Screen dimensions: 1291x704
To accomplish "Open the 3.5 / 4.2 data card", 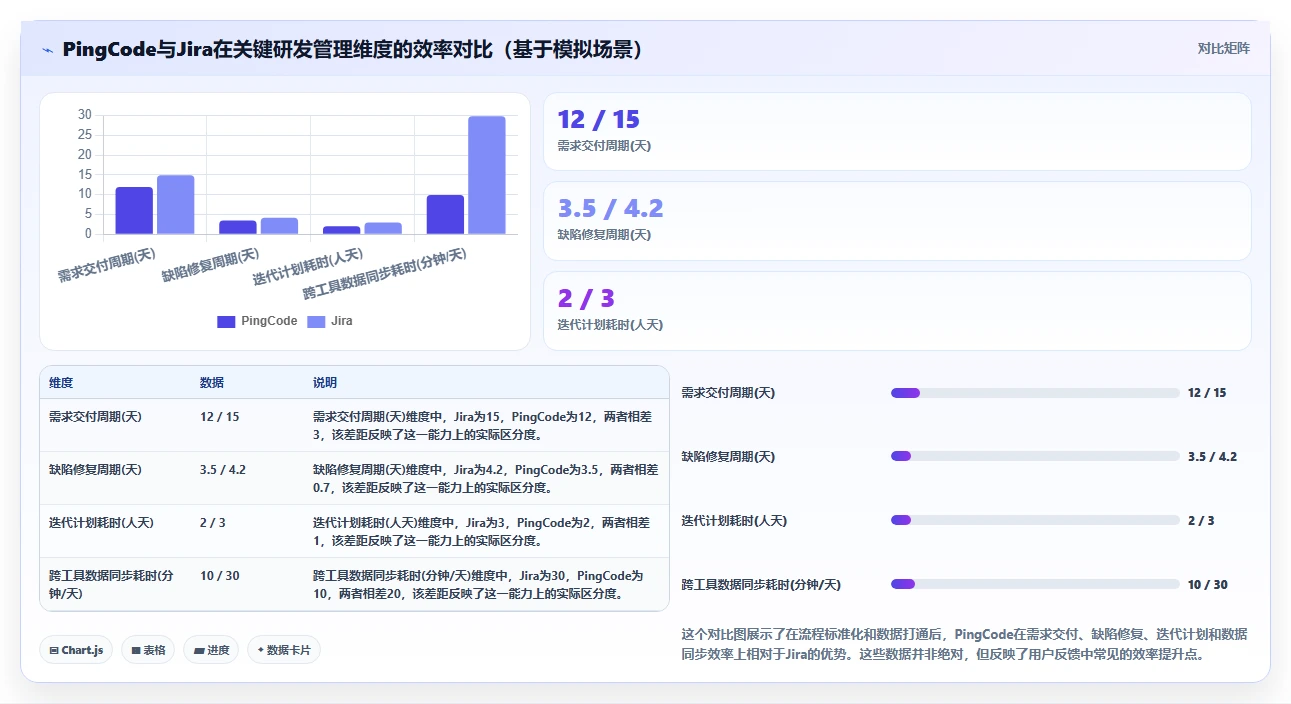I will [x=897, y=221].
